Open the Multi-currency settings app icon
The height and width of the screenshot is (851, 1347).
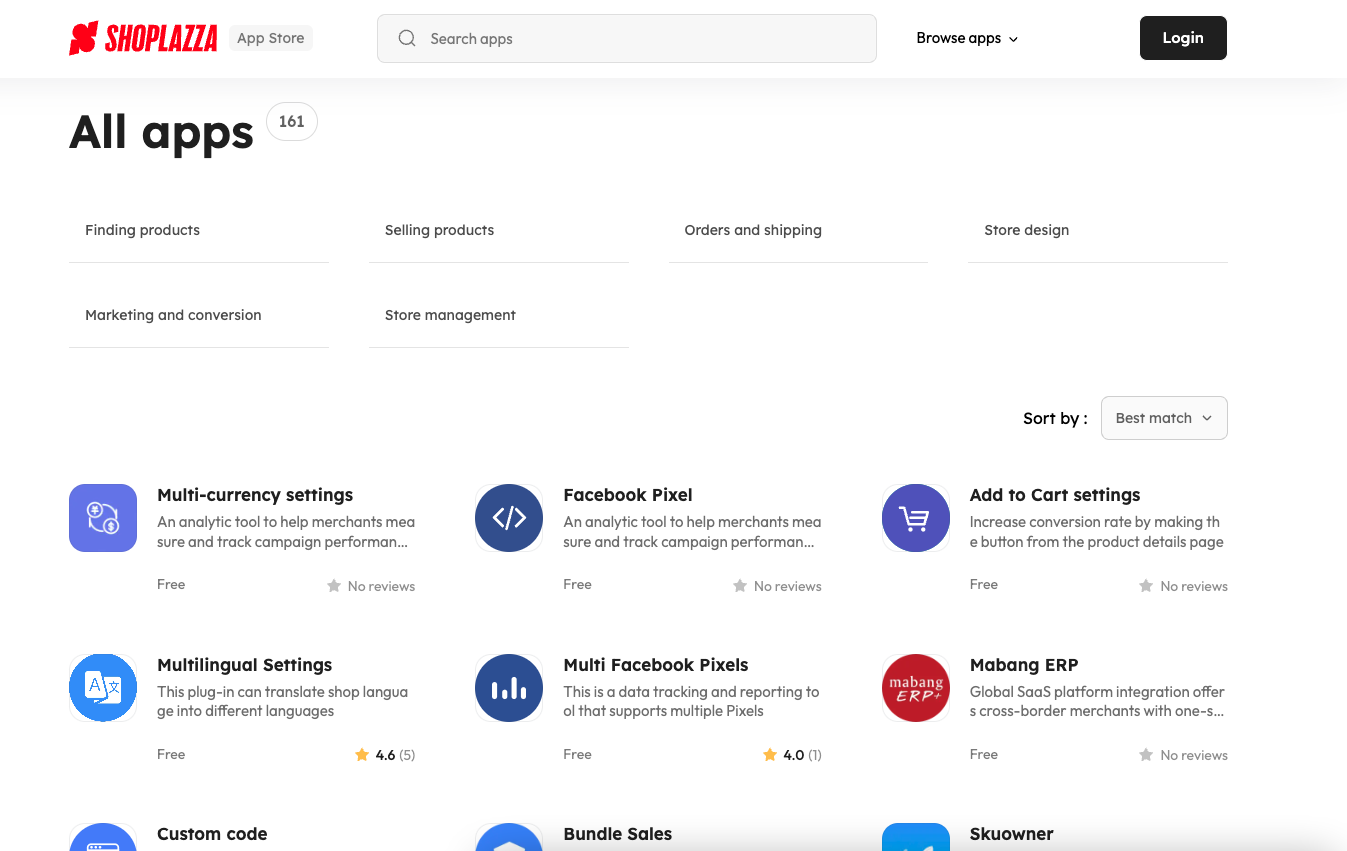click(x=103, y=518)
